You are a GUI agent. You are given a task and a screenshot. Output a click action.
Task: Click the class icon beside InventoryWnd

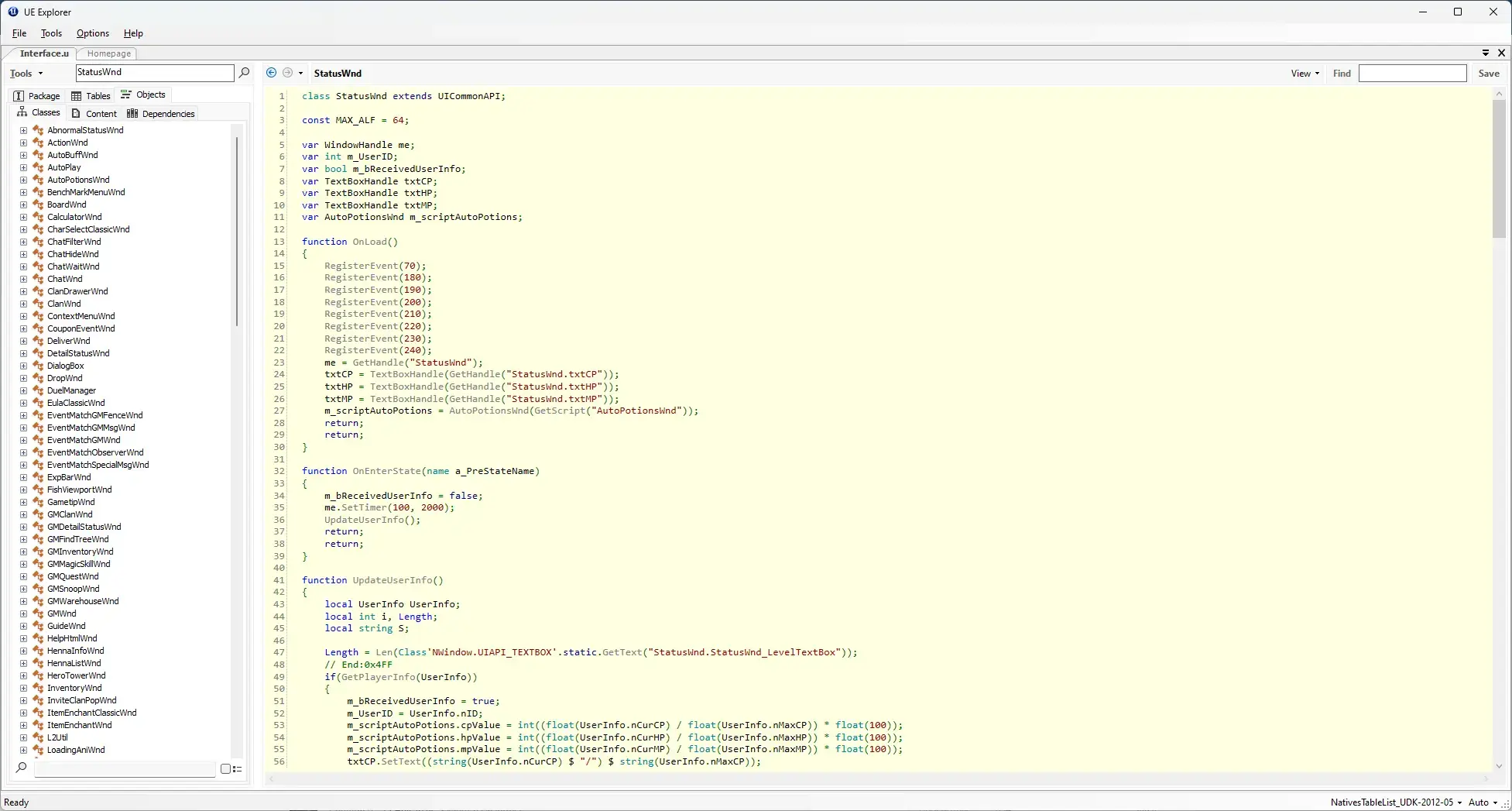[x=38, y=688]
